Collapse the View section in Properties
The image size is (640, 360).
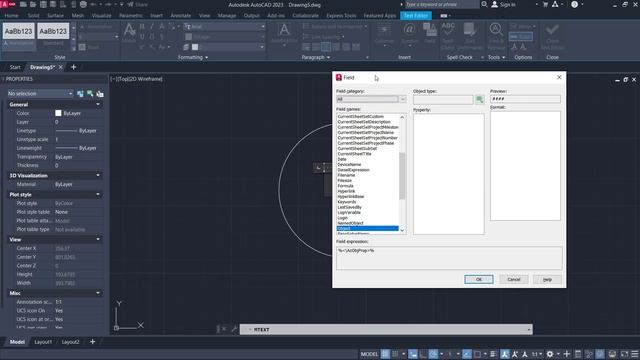click(98, 240)
